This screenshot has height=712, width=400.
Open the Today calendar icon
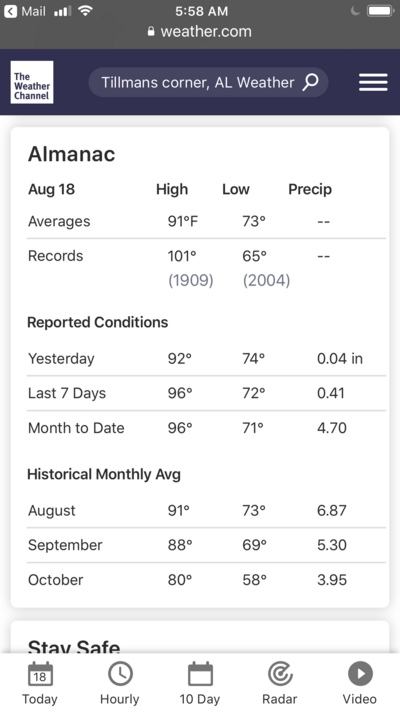coord(40,675)
